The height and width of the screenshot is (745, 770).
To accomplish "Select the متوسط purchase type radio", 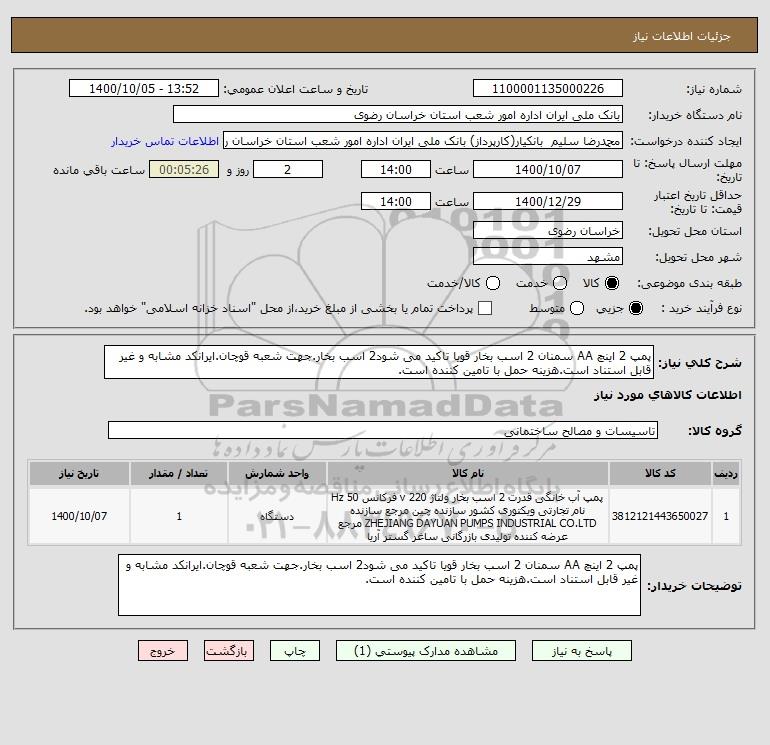I will click(577, 308).
